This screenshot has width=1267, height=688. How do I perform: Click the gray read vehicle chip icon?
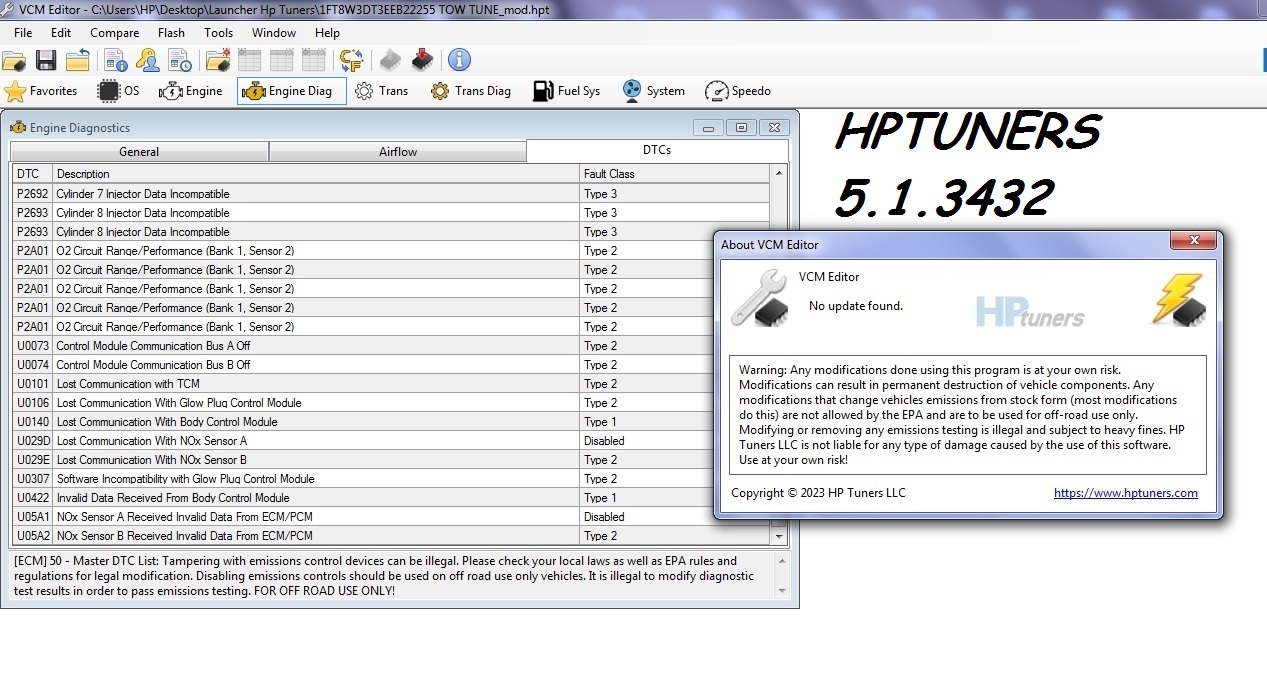tap(390, 60)
